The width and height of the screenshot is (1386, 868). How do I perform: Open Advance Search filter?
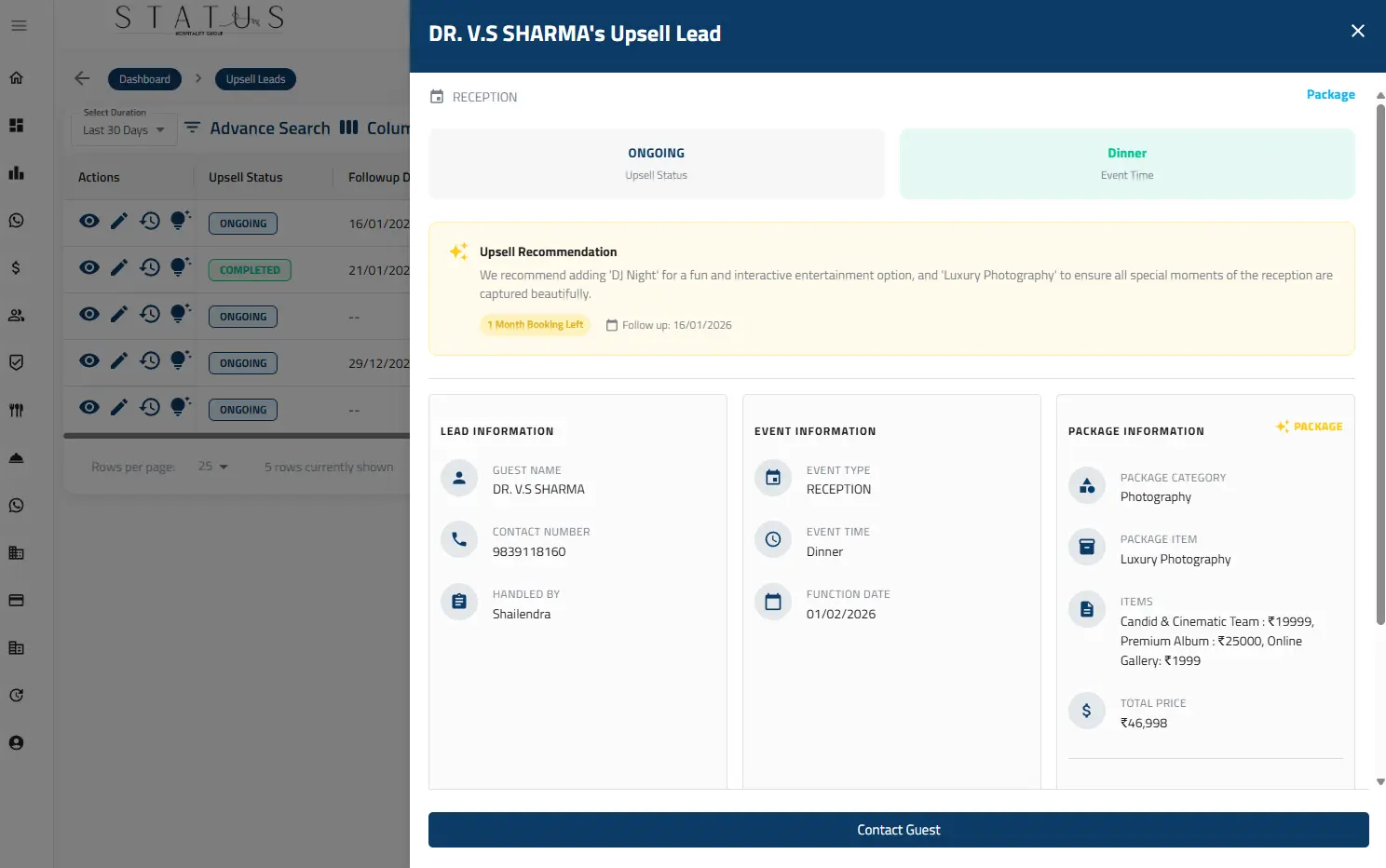(258, 129)
